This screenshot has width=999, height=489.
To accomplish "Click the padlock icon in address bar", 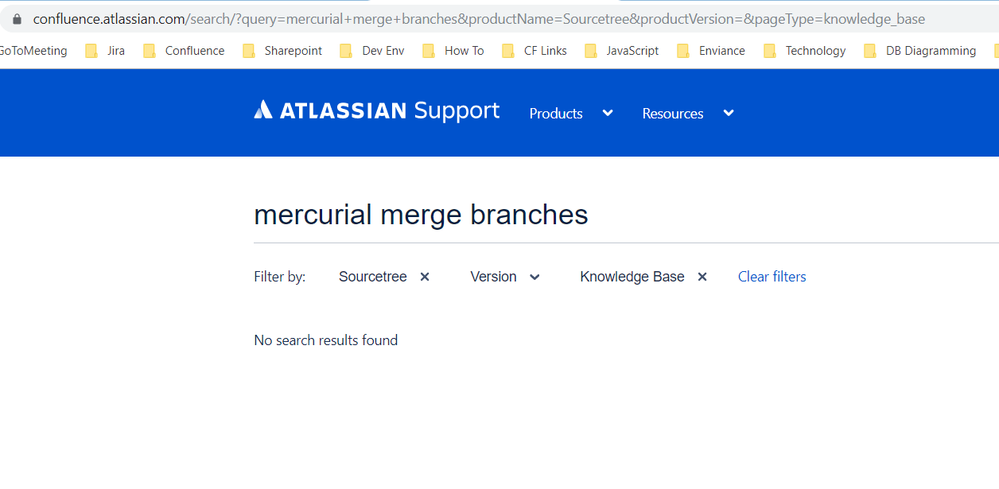I will coord(17,19).
